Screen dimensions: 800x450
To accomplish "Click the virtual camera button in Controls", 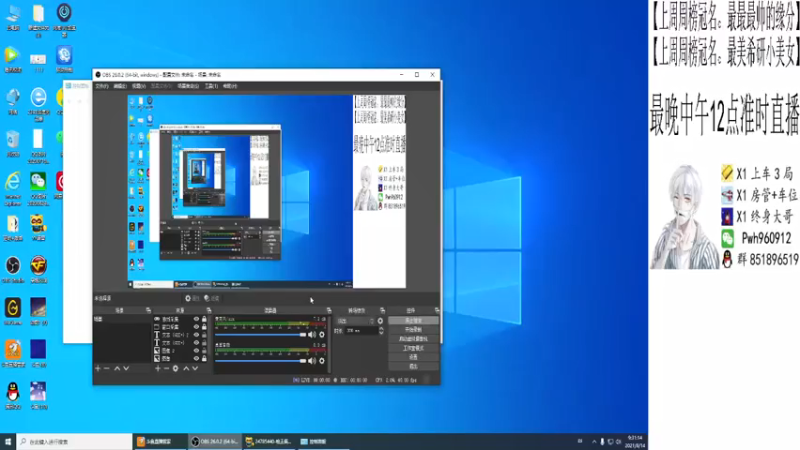I will [413, 339].
